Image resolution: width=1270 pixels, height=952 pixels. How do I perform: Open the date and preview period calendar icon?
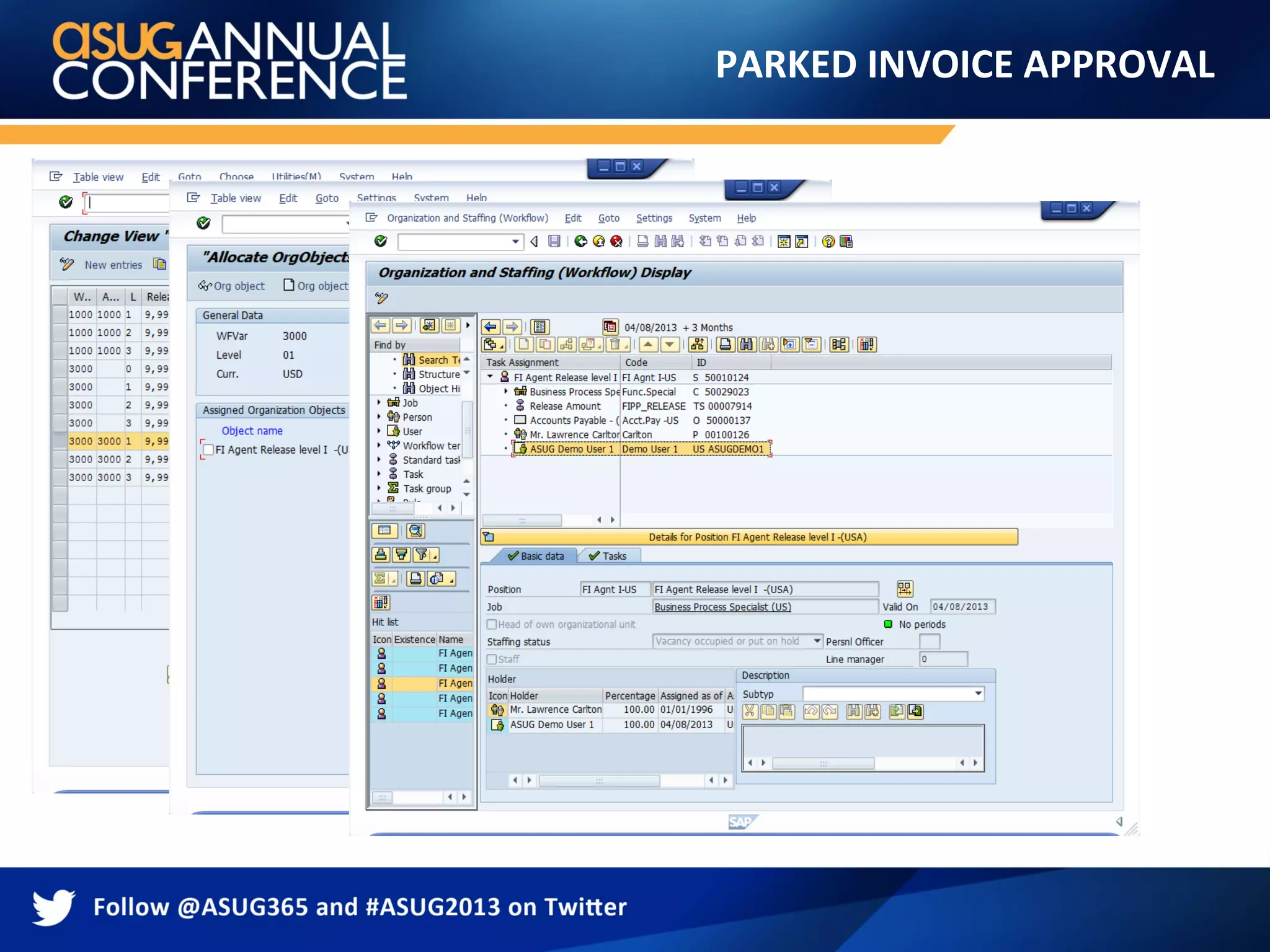coord(610,327)
